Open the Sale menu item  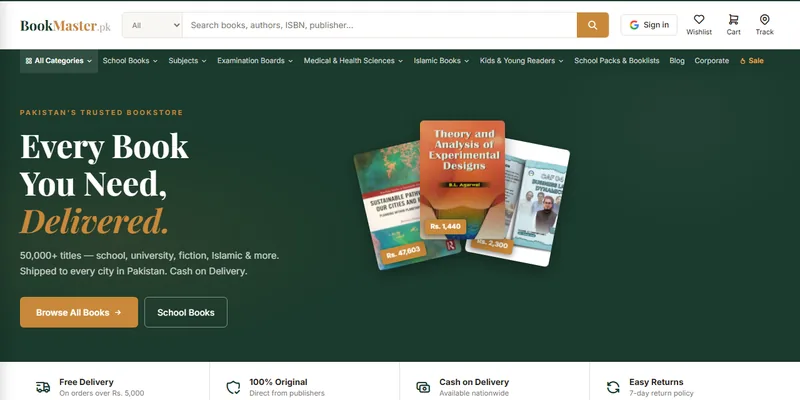[752, 61]
